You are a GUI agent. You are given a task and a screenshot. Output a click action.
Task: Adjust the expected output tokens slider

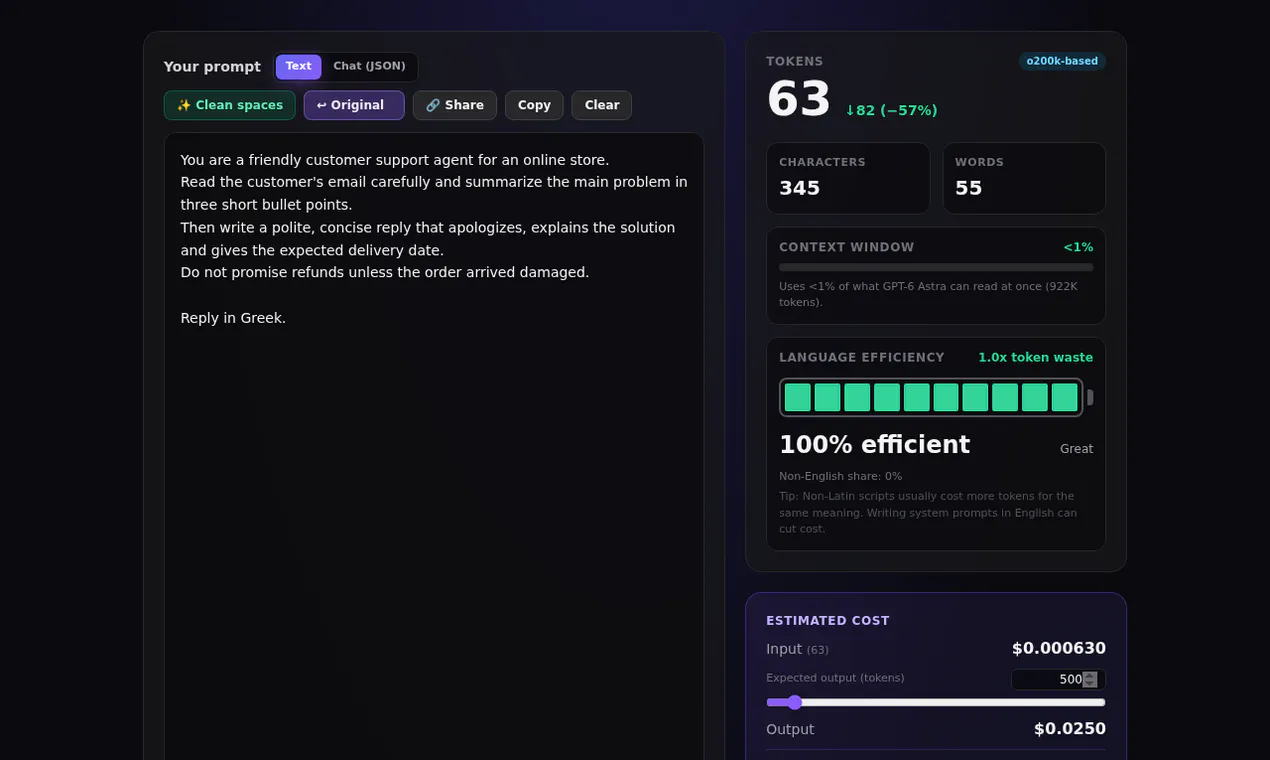pos(936,702)
